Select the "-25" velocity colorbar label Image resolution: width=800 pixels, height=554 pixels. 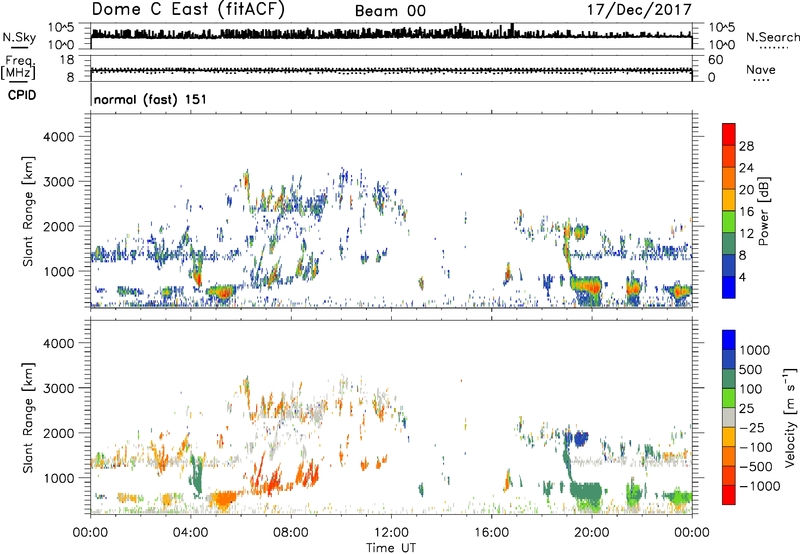click(x=752, y=427)
